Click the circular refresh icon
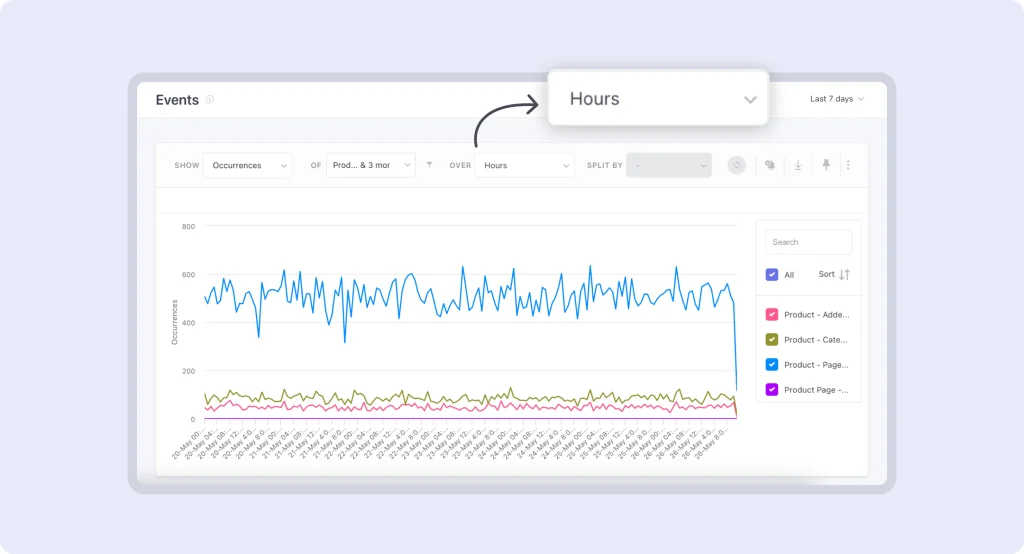Screen dimensions: 1024x554 (x=737, y=165)
